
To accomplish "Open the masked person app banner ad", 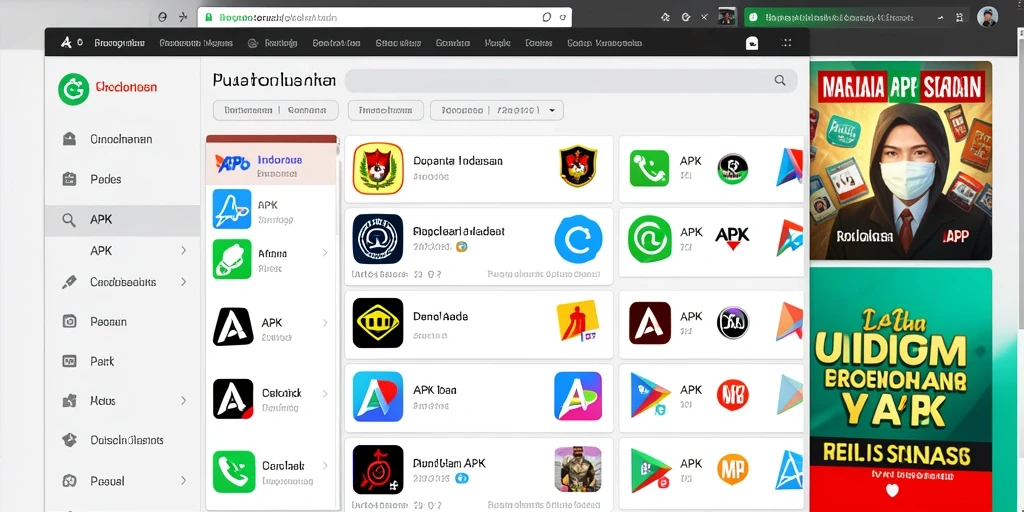I will pyautogui.click(x=901, y=161).
